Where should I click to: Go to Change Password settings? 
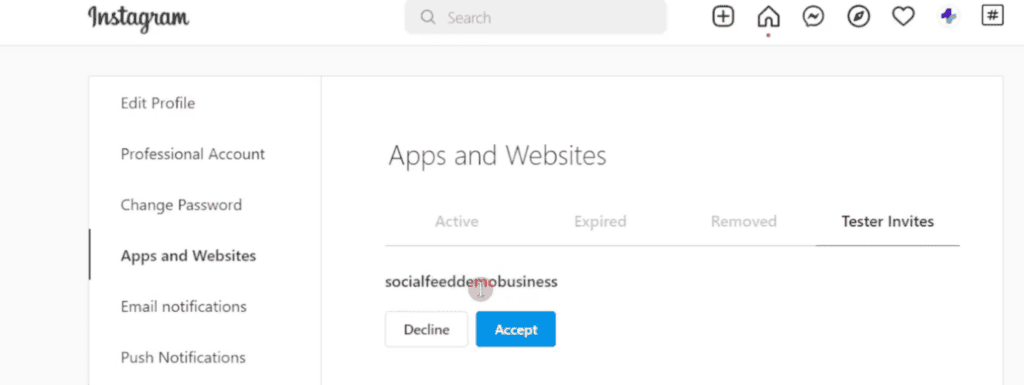point(181,205)
